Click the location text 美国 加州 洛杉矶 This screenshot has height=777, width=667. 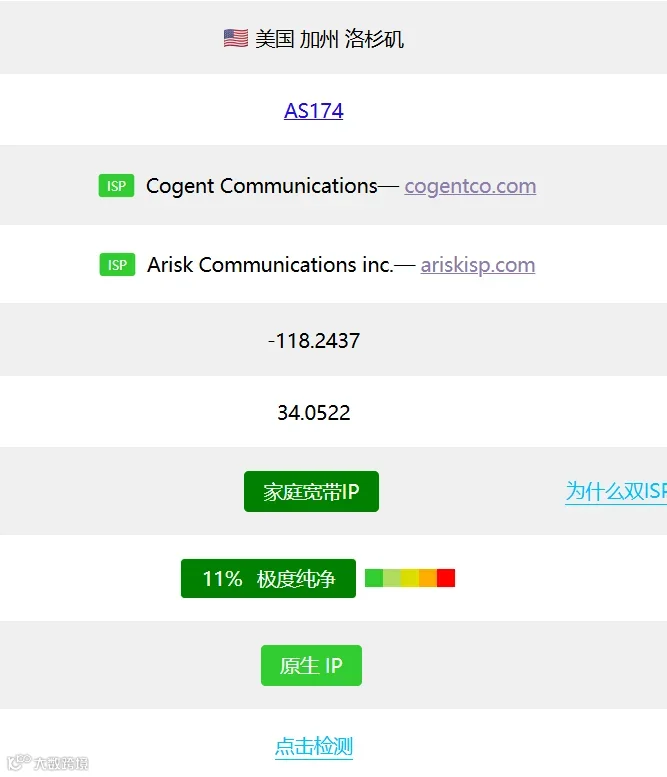(x=330, y=39)
